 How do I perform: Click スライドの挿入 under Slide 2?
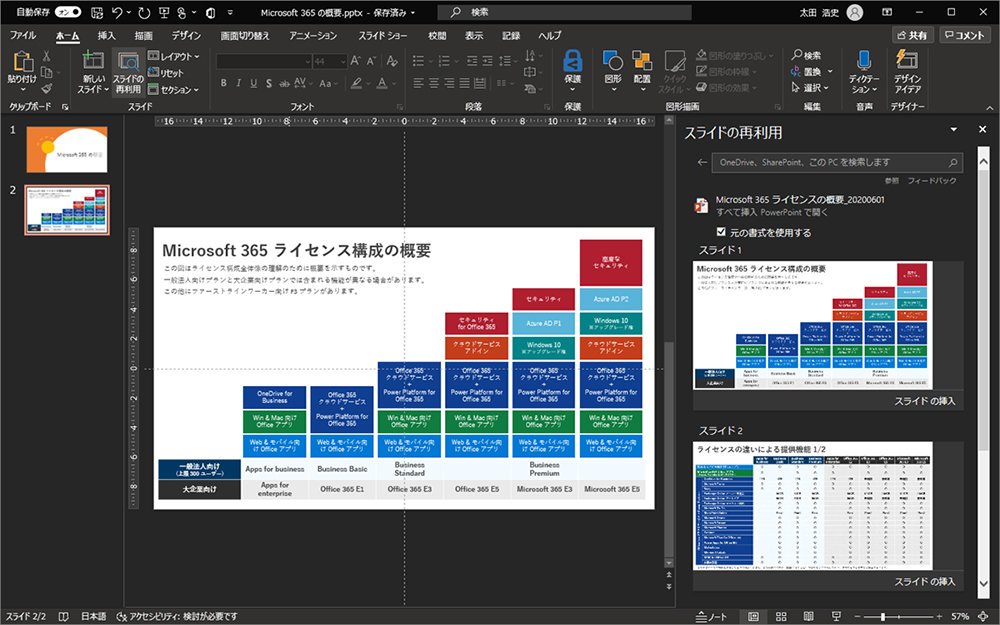924,582
